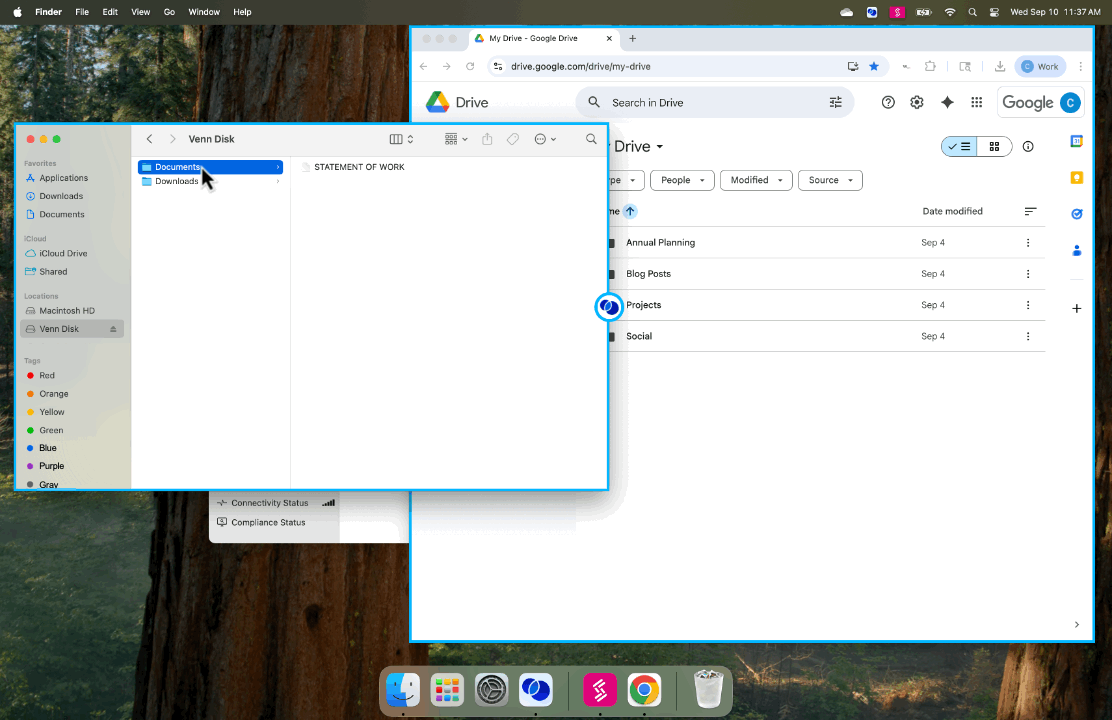Open the People filter dropdown

click(x=681, y=180)
